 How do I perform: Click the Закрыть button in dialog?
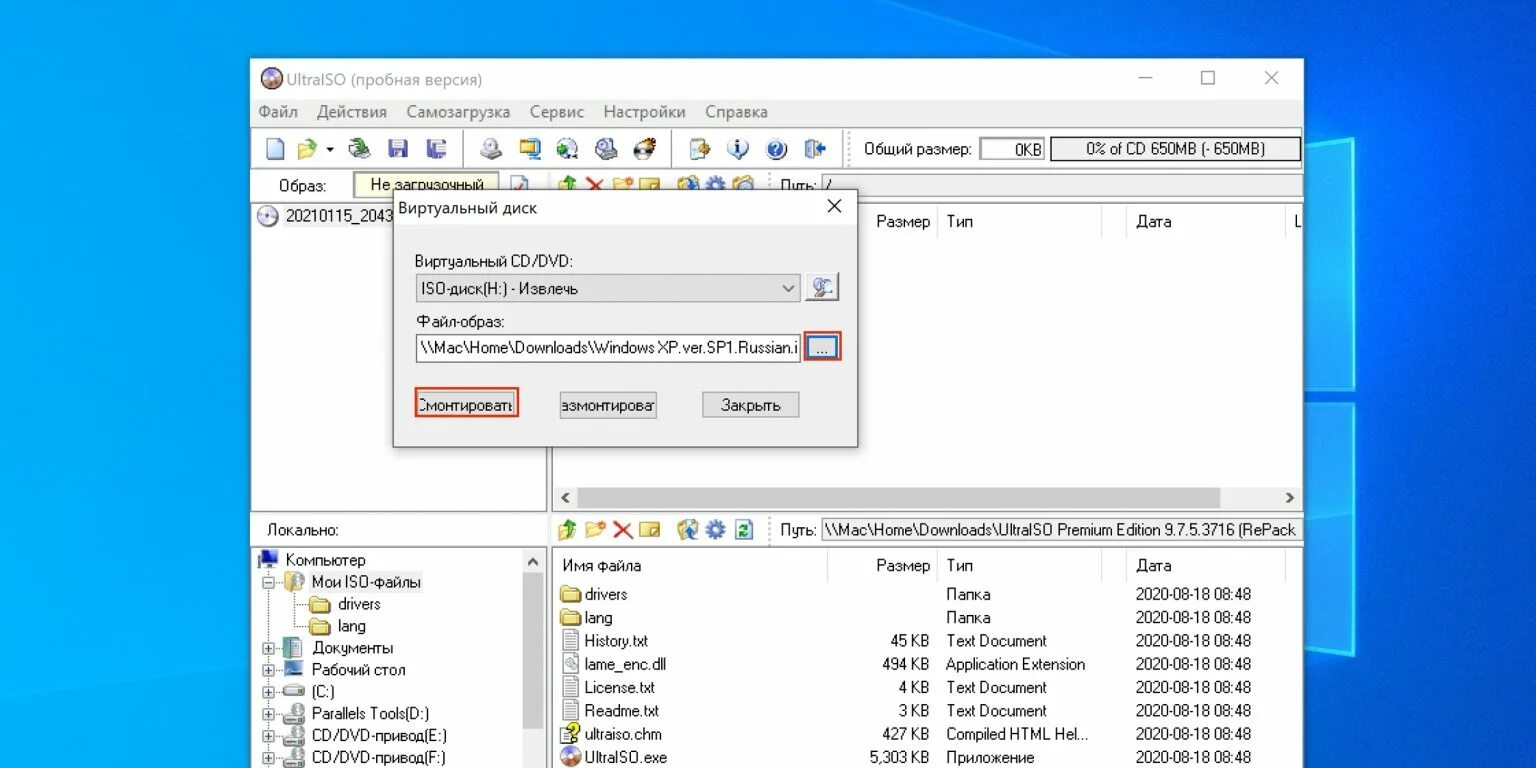point(750,404)
